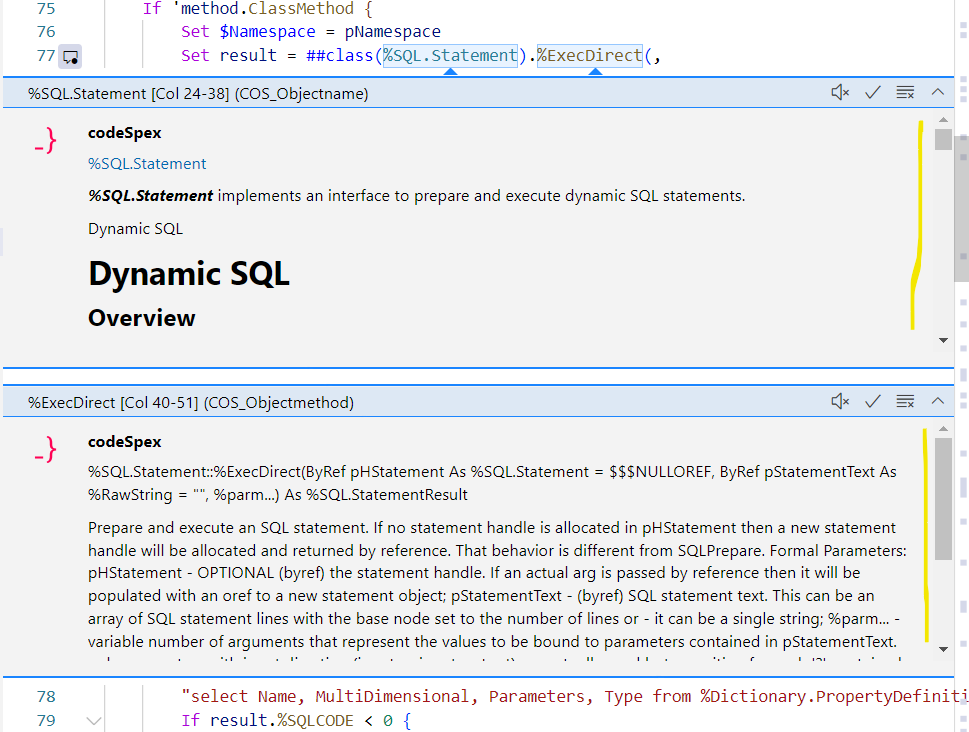This screenshot has height=732, width=969.
Task: Click the dismiss-text icon in %SQL.Statement panel header
Action: click(905, 91)
